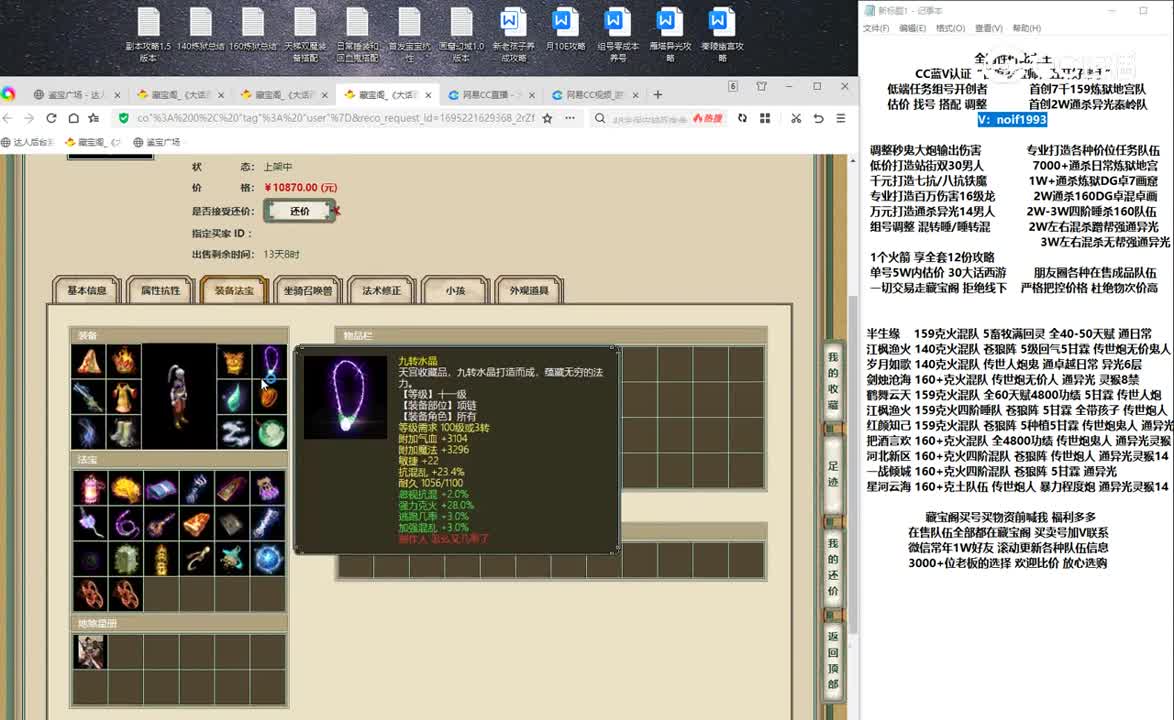This screenshot has width=1174, height=720.
Task: Open the Notepad 格式(O) menu
Action: [950, 28]
